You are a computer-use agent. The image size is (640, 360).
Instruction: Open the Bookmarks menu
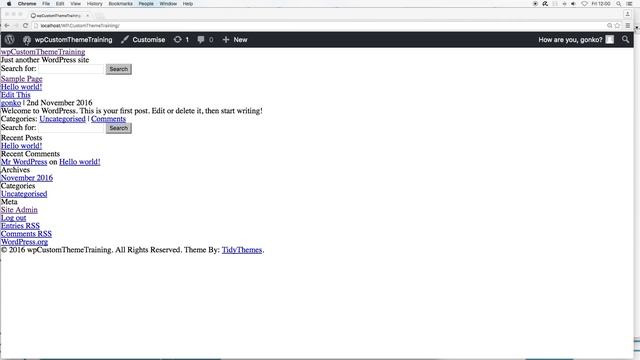(x=120, y=4)
